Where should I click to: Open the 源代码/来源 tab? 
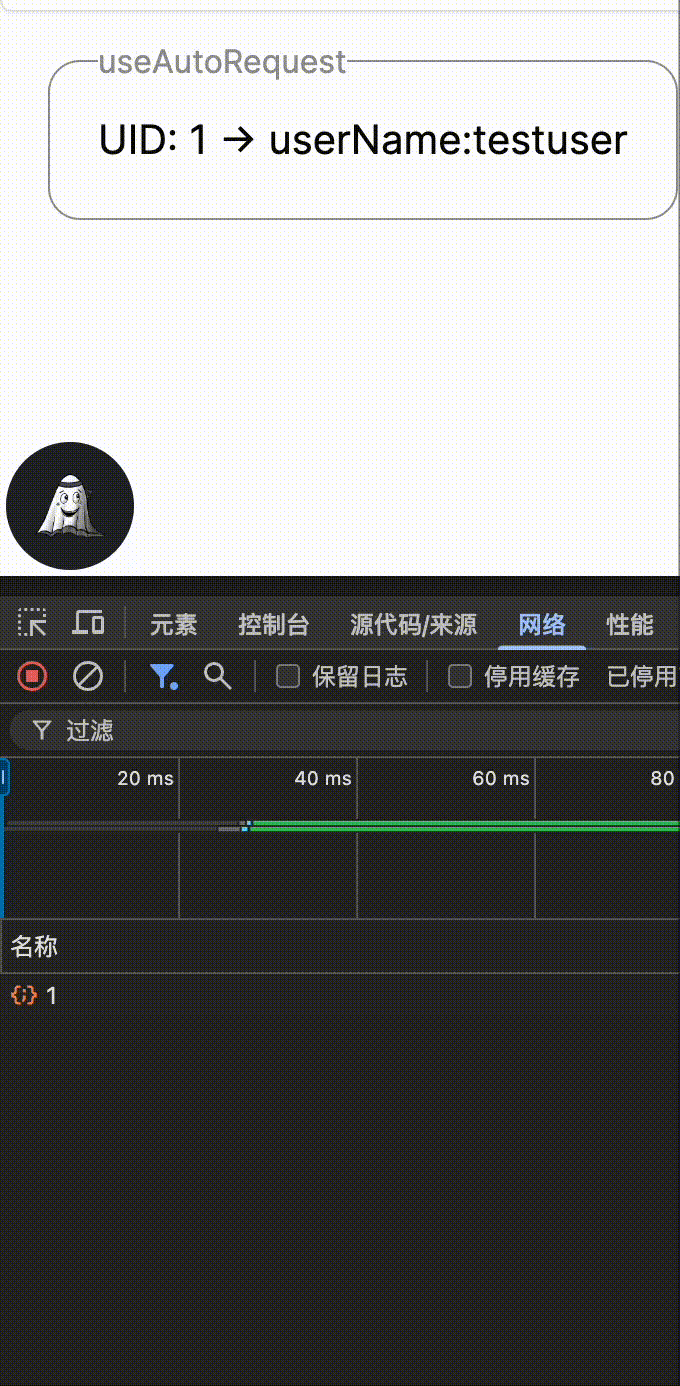(414, 625)
